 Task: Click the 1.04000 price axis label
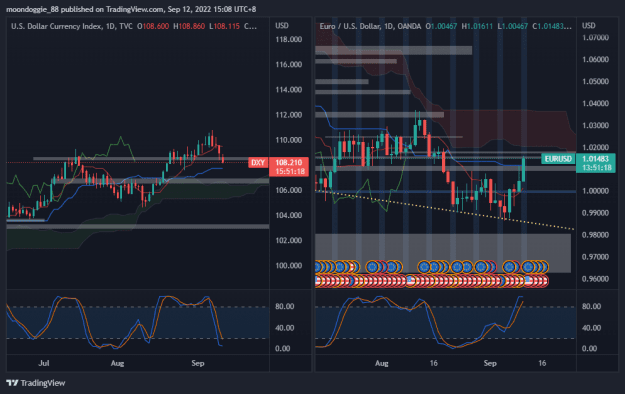coord(596,104)
